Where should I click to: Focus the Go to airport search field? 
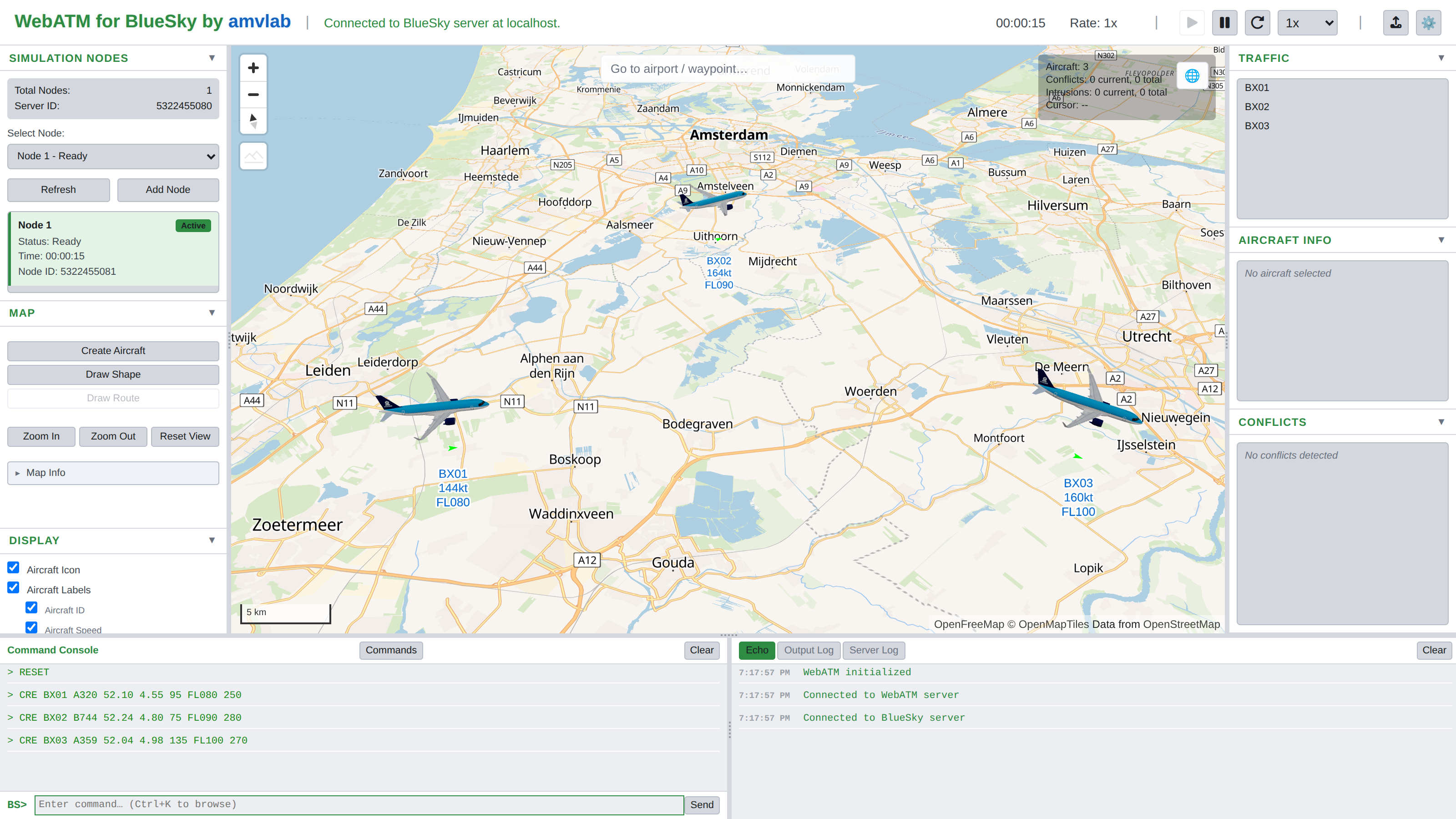click(728, 69)
